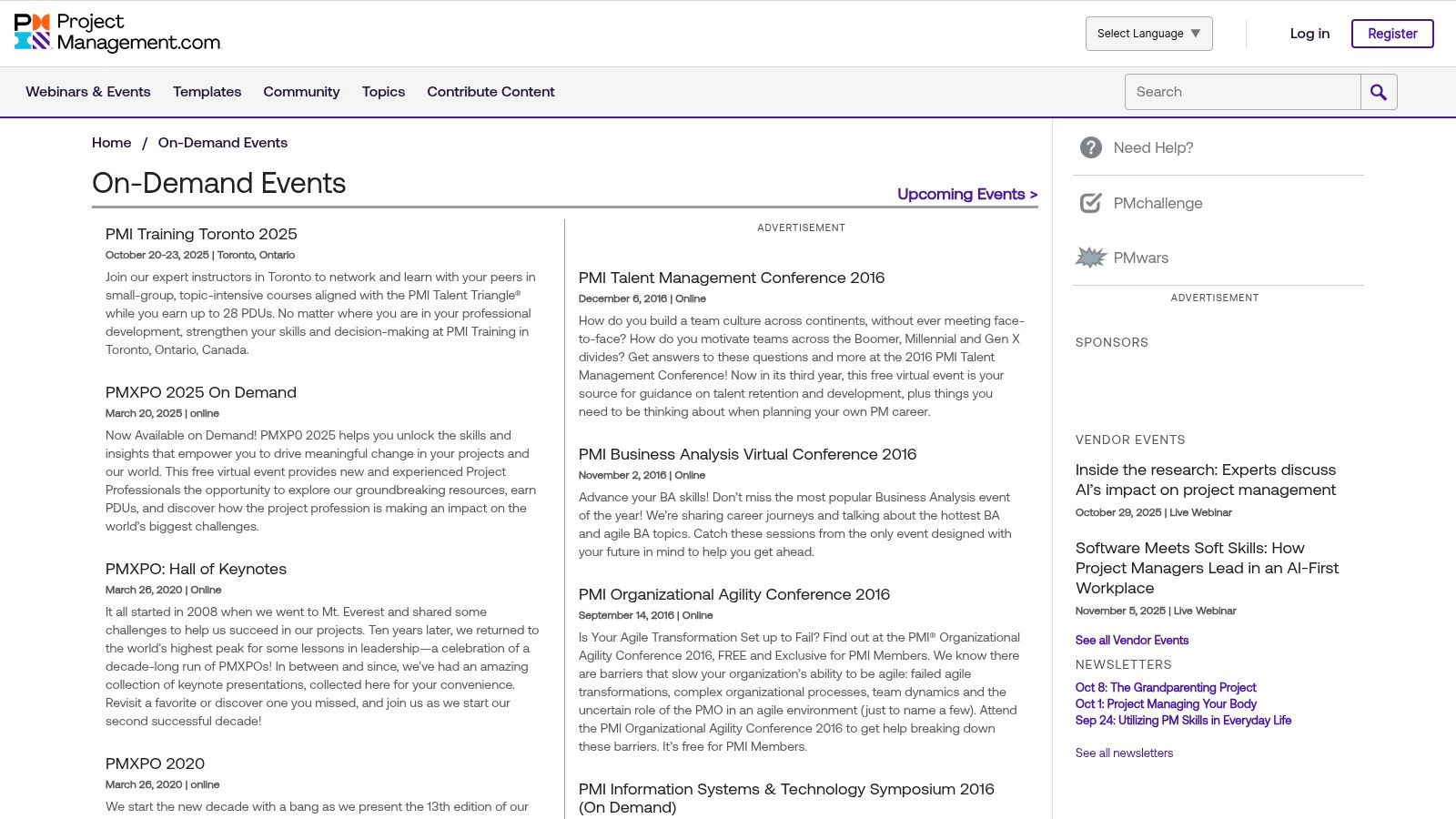Open PMXPO 2025 On Demand event
Viewport: 1456px width, 819px height.
201,392
